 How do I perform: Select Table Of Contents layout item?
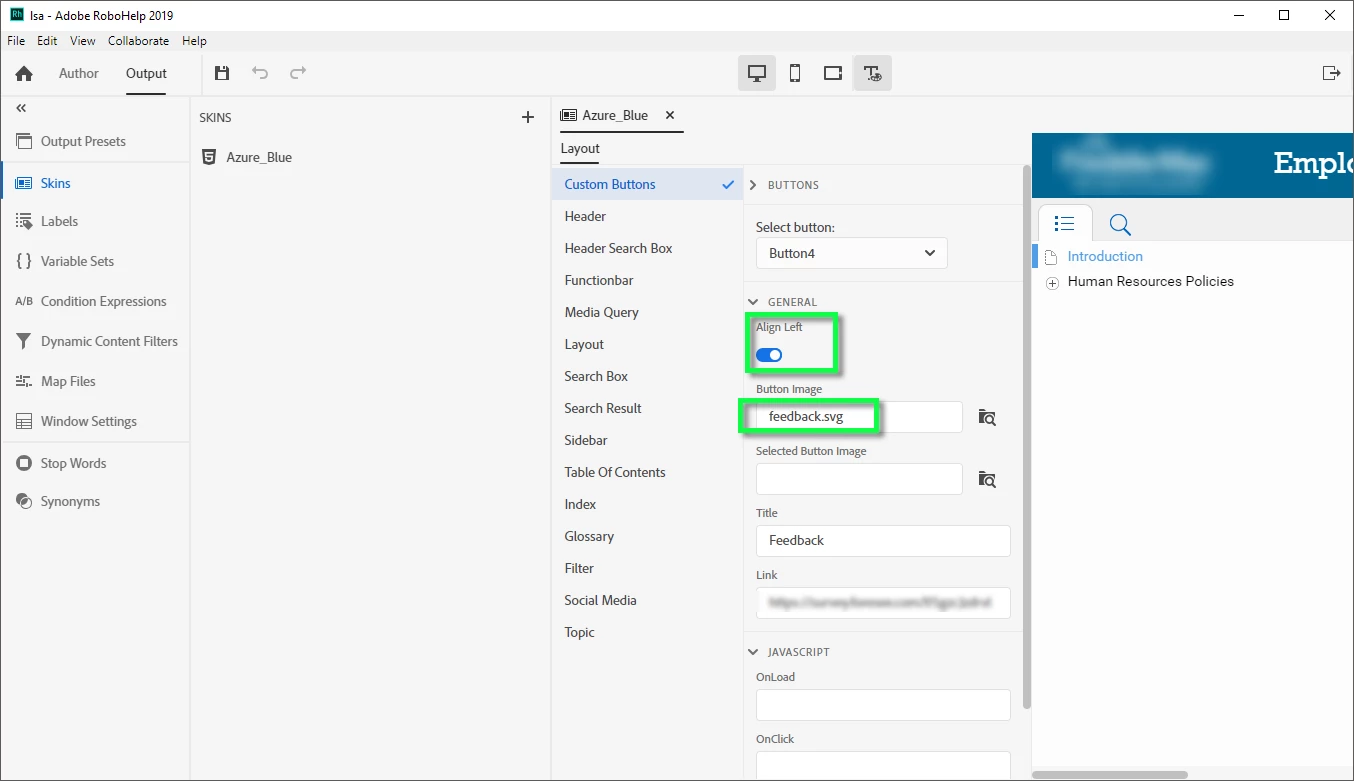647,472
